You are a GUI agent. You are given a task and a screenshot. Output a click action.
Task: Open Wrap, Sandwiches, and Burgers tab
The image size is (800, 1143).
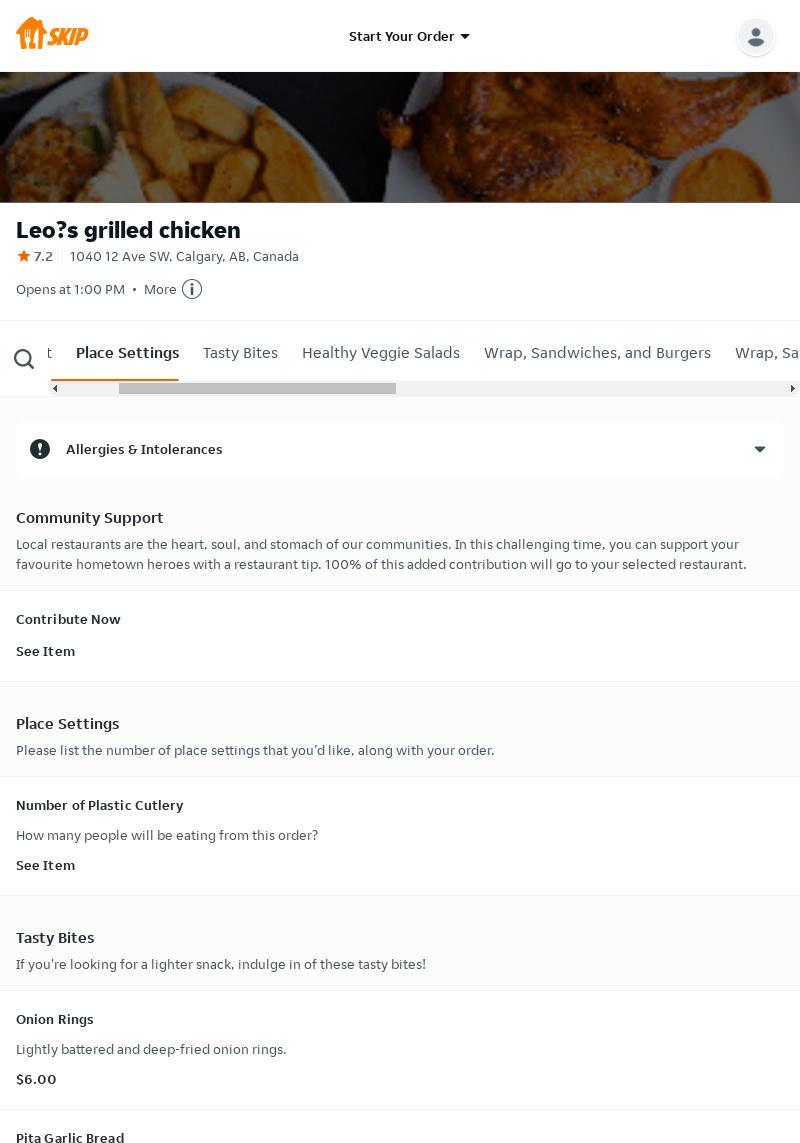597,353
